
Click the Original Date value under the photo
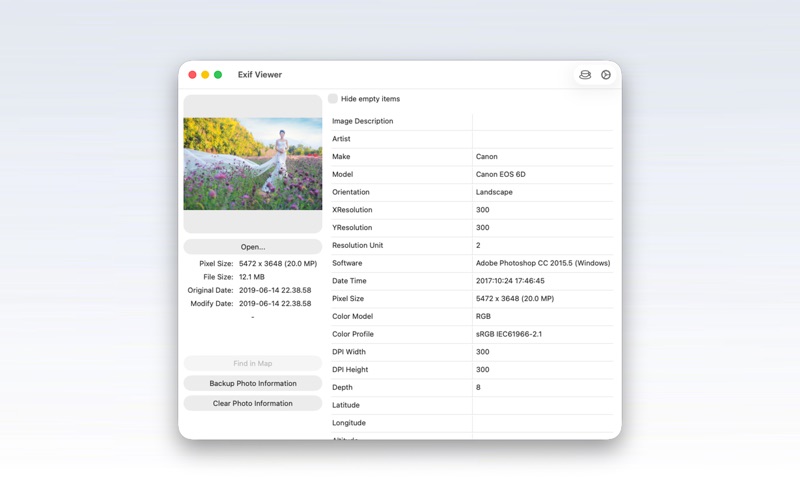275,290
